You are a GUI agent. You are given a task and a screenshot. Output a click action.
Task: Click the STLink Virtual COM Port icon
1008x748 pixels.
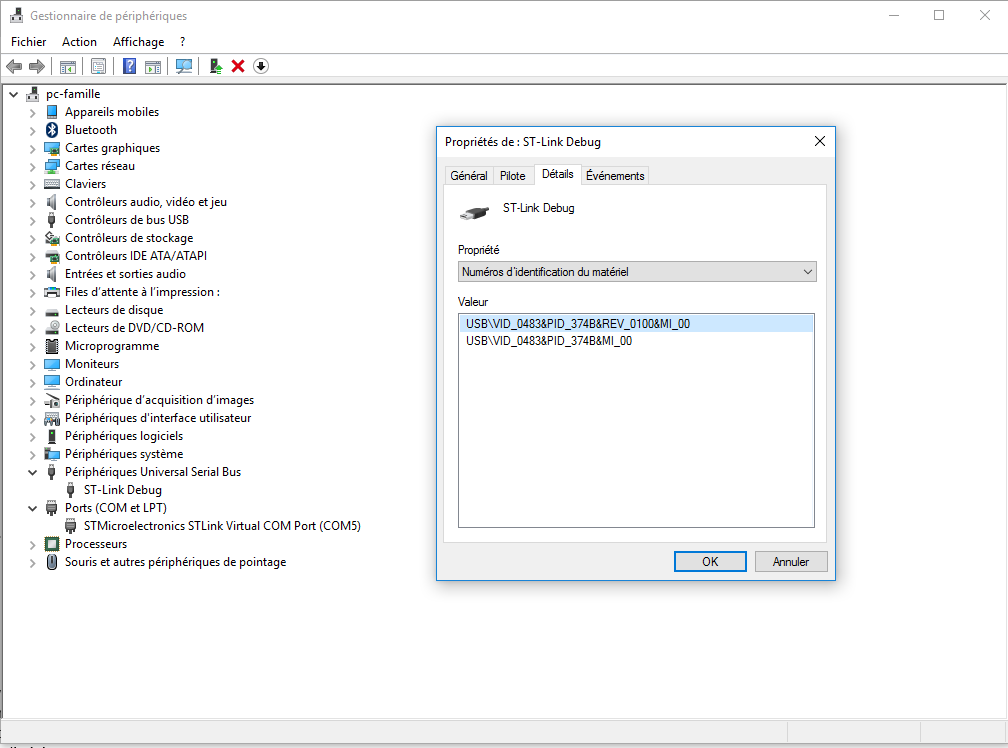coord(71,526)
